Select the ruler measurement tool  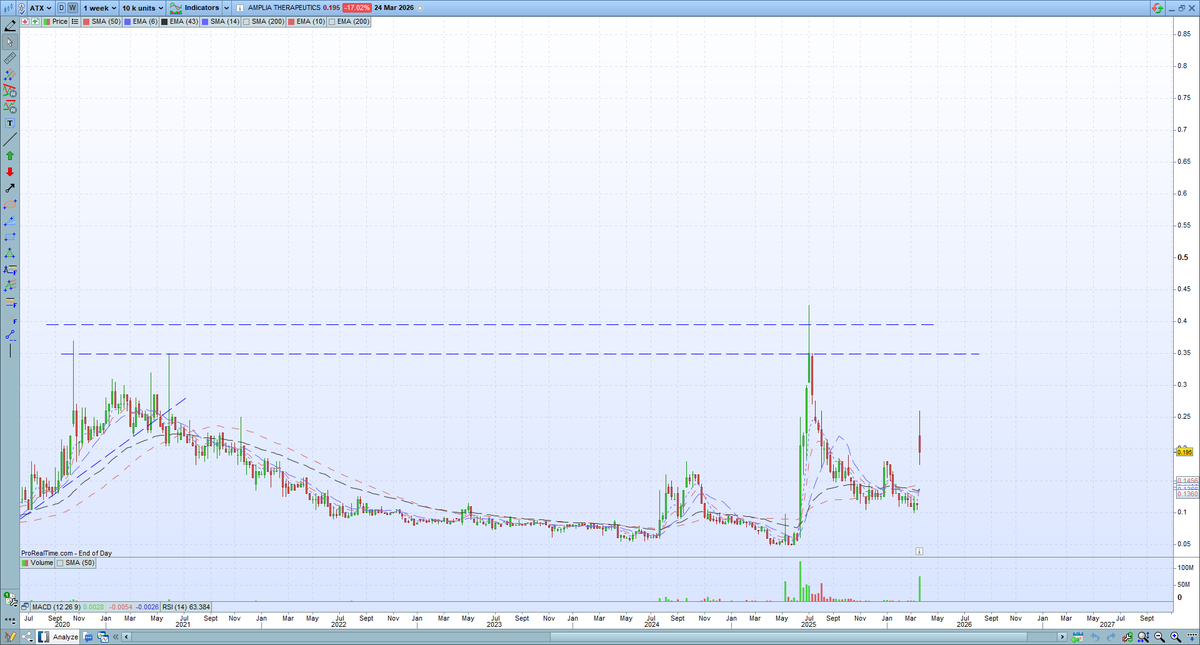[10, 58]
